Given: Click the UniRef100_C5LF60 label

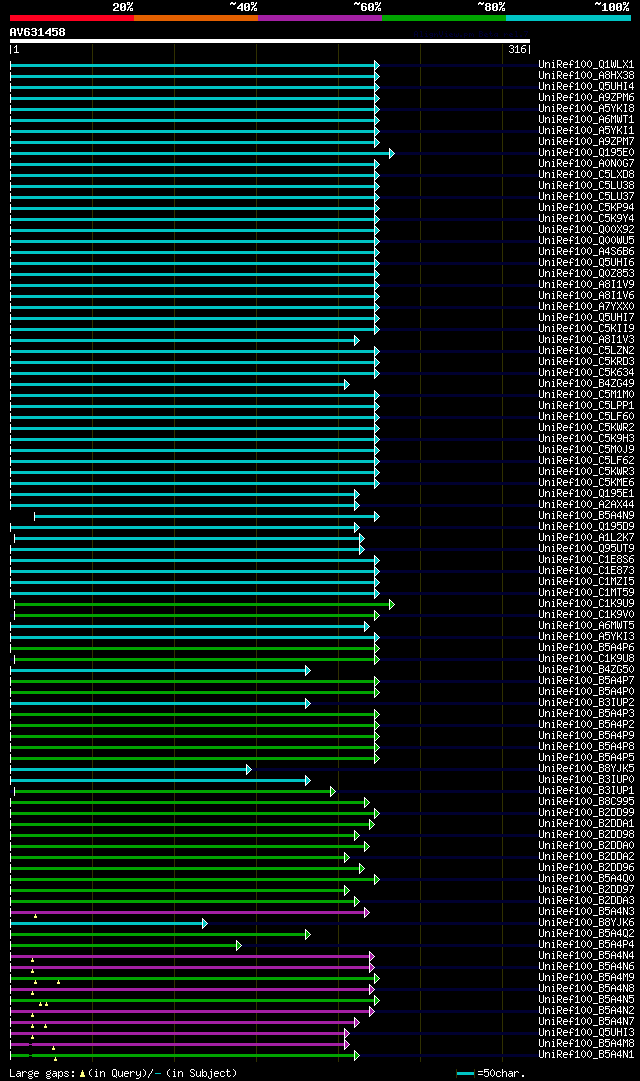Looking at the screenshot, I should pos(586,417).
